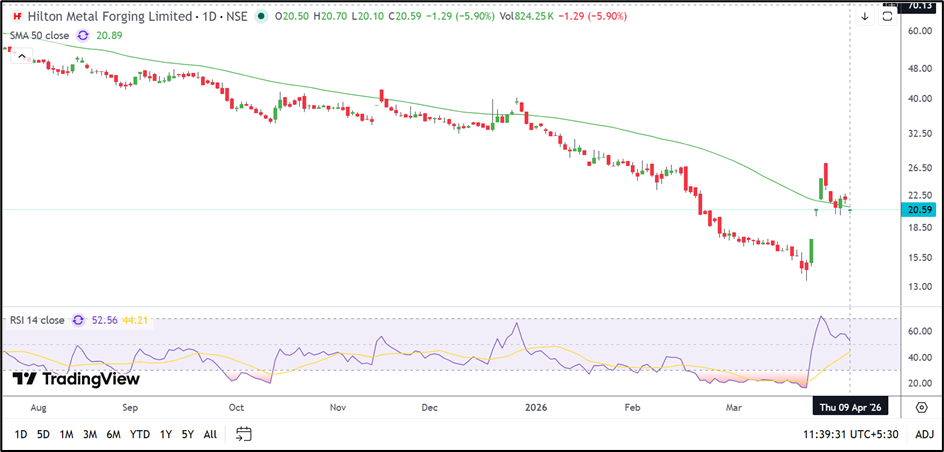Open time axis settings gear icon
This screenshot has height=452, width=944.
point(920,408)
